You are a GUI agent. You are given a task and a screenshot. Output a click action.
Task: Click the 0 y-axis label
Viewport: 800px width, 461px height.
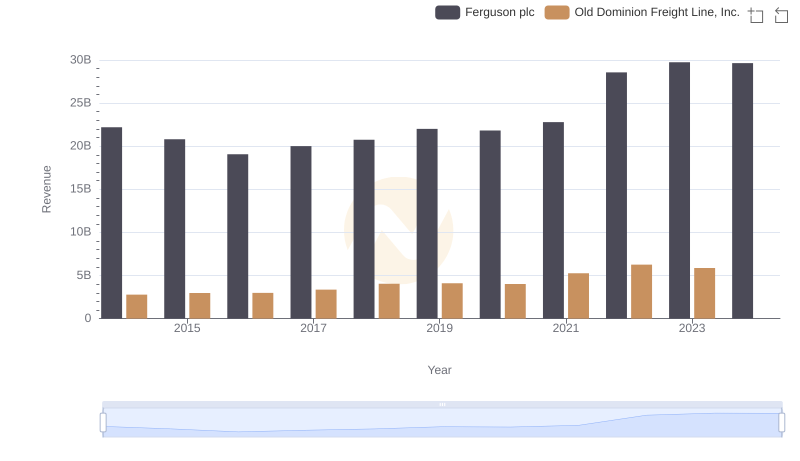88,318
